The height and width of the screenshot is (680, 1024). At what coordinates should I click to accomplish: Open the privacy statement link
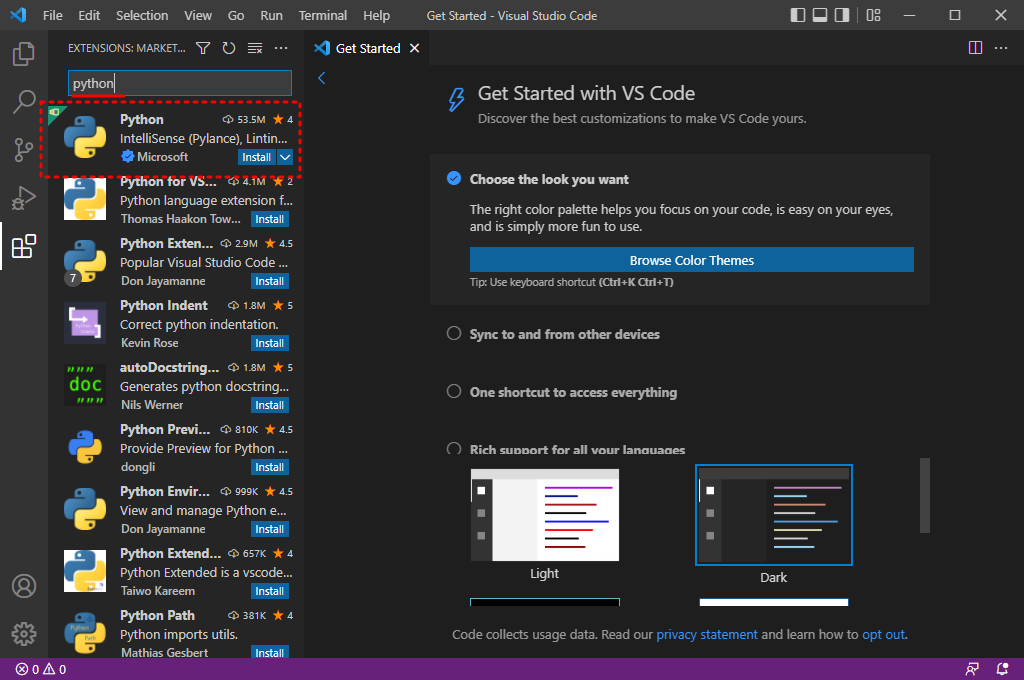(707, 635)
